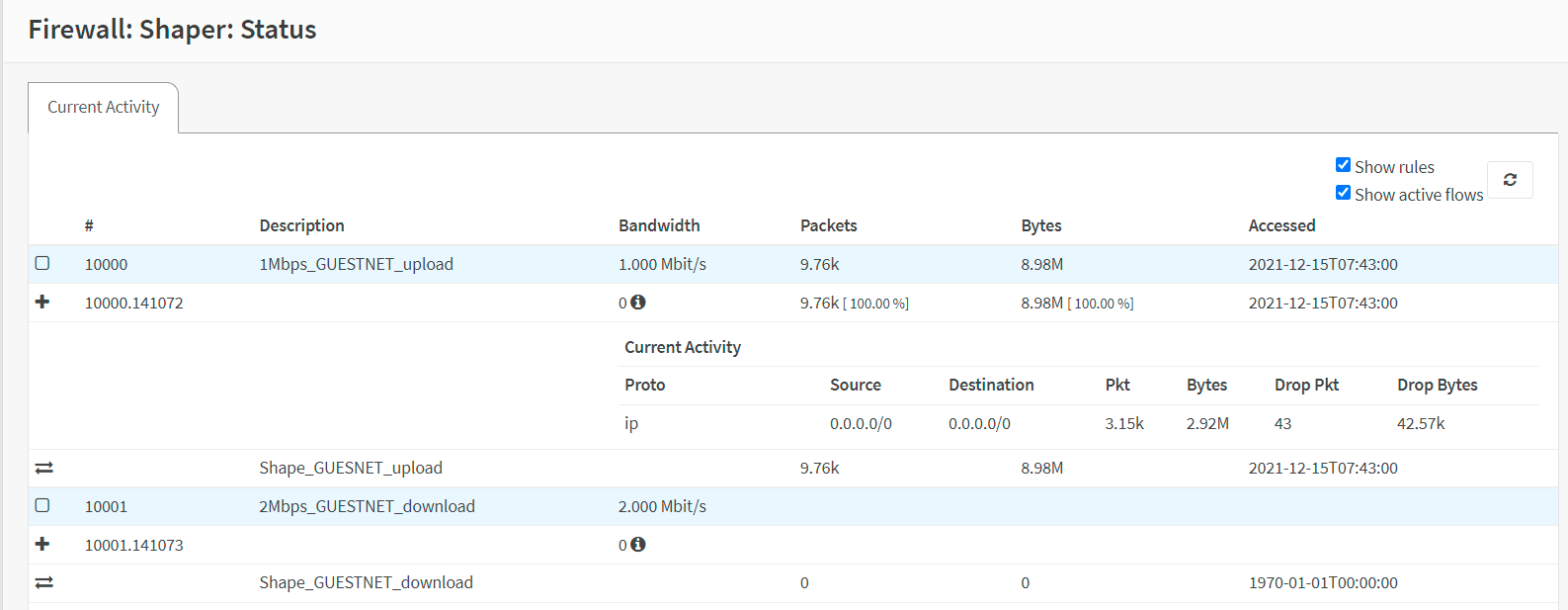Select the 2Mbps_GUESTNET_download description

367,506
